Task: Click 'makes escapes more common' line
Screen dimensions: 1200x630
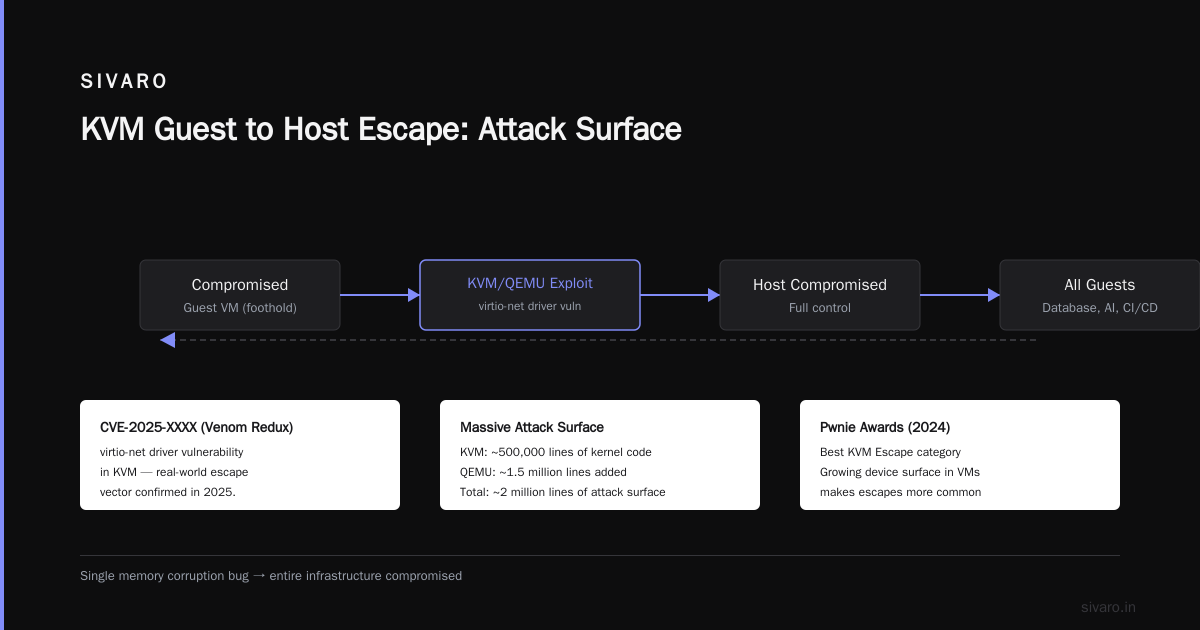Action: click(x=900, y=492)
